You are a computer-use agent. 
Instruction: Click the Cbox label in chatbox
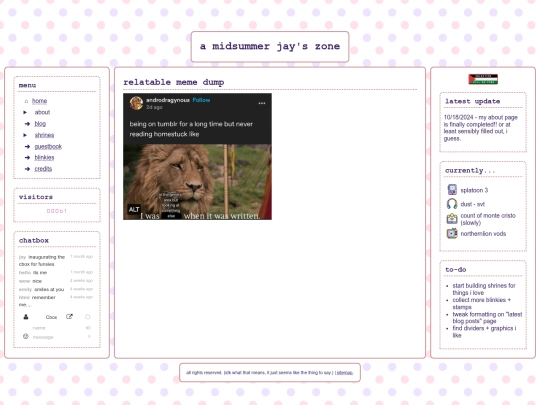[51, 317]
